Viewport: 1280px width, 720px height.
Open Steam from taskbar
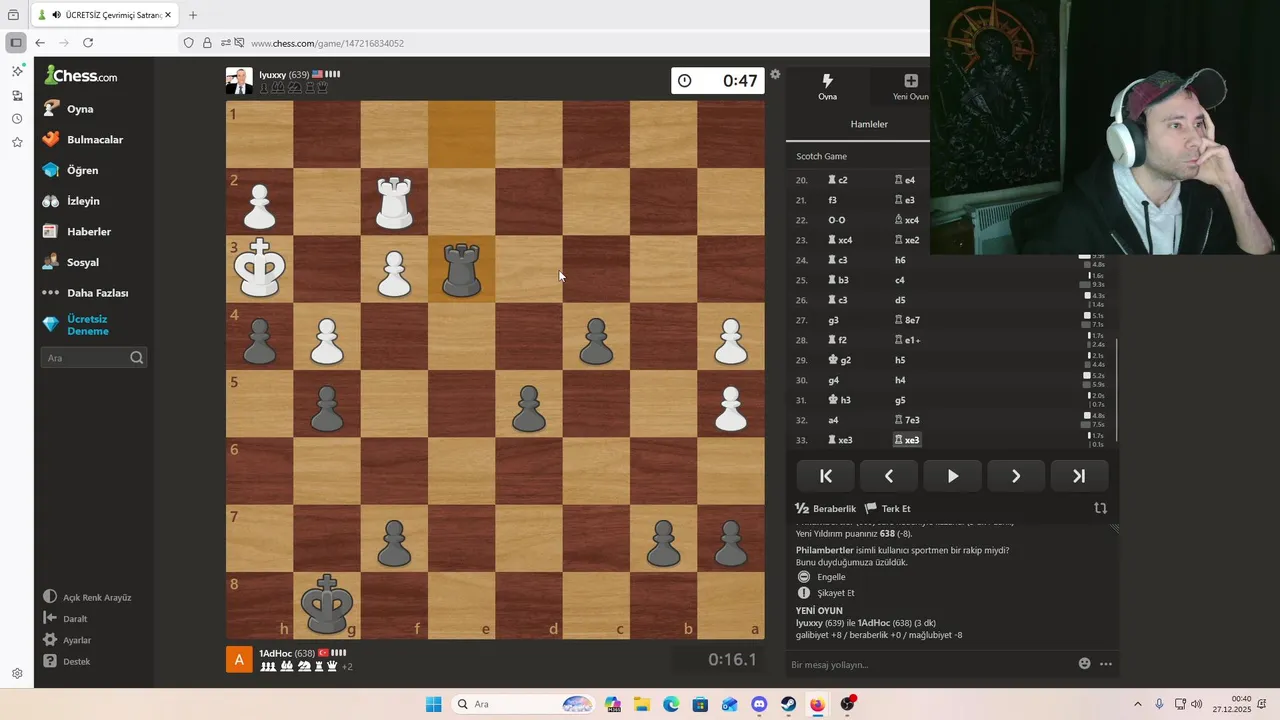click(x=788, y=704)
